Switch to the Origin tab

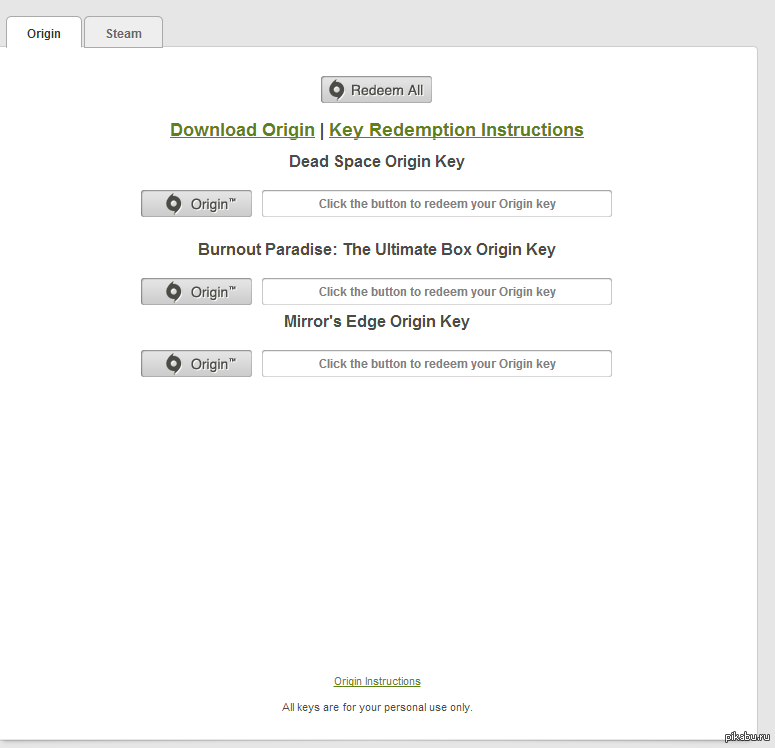coord(43,33)
